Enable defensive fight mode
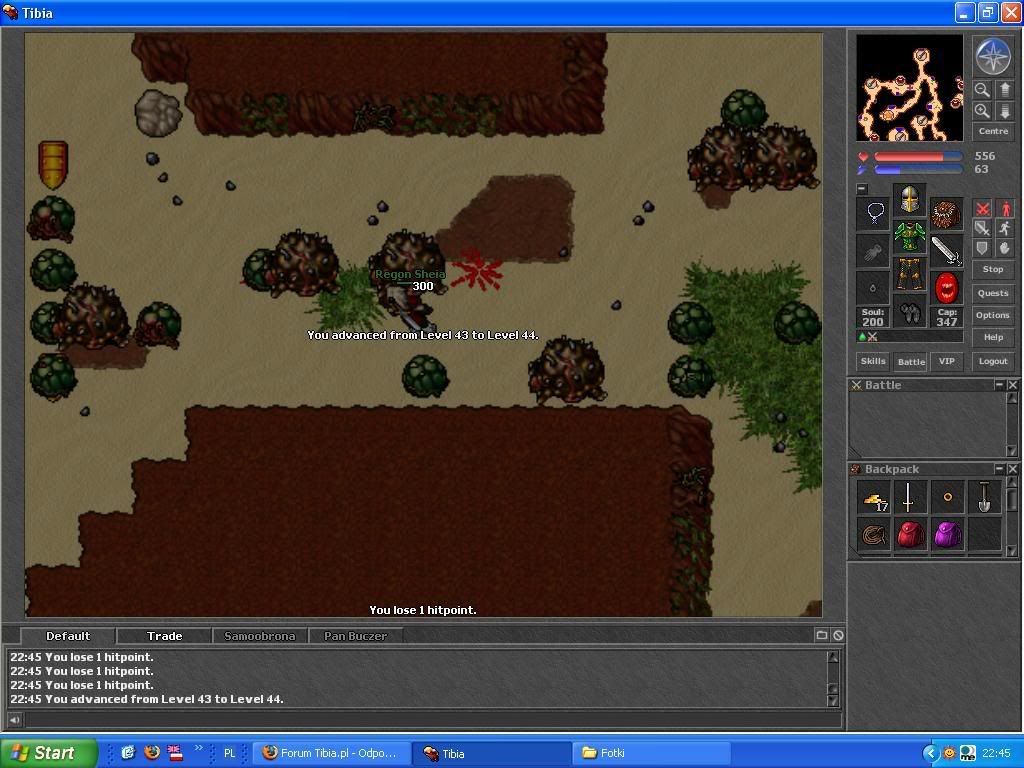This screenshot has height=768, width=1024. [x=982, y=248]
